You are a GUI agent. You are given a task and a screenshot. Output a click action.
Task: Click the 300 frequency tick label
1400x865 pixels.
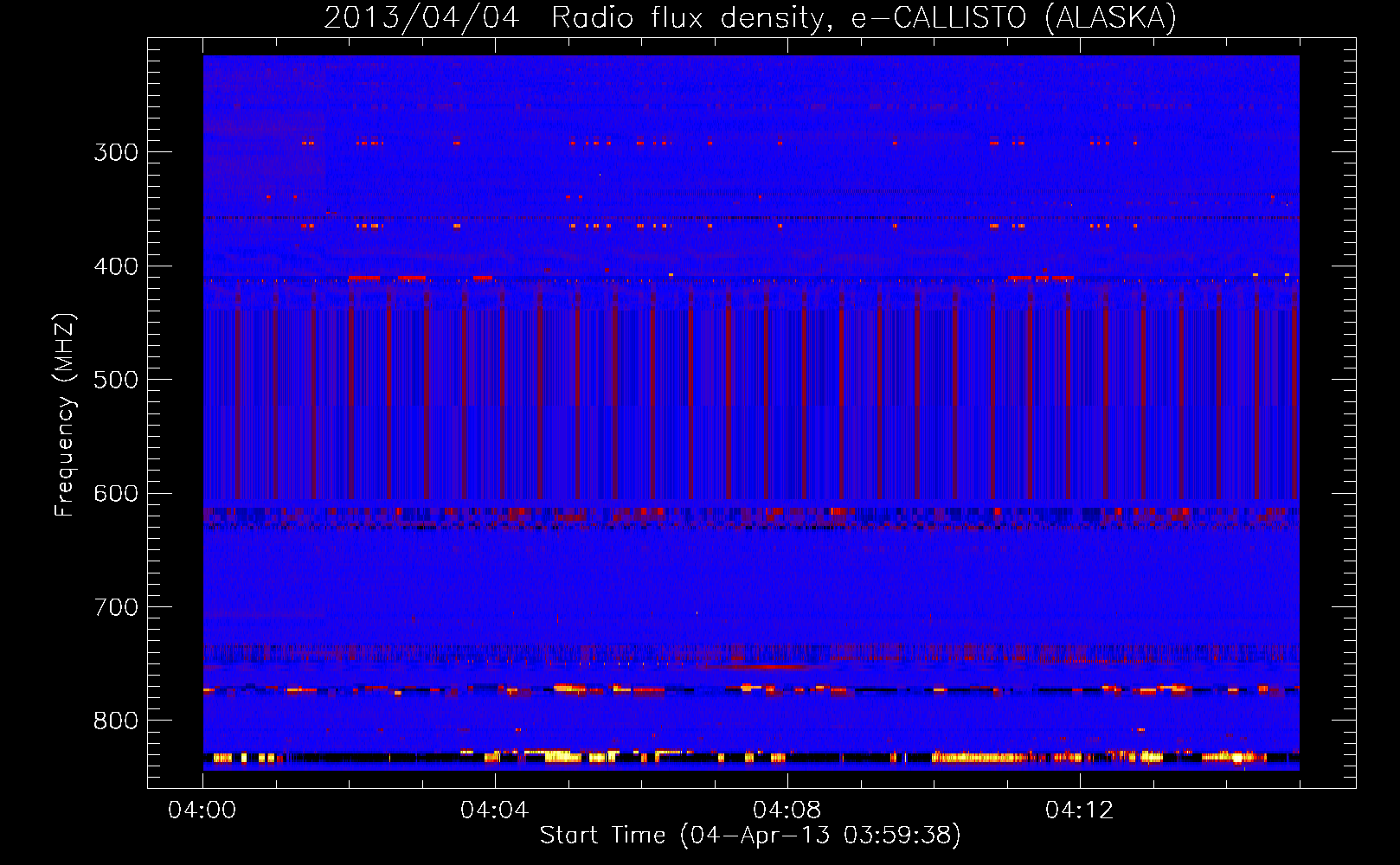coord(116,152)
